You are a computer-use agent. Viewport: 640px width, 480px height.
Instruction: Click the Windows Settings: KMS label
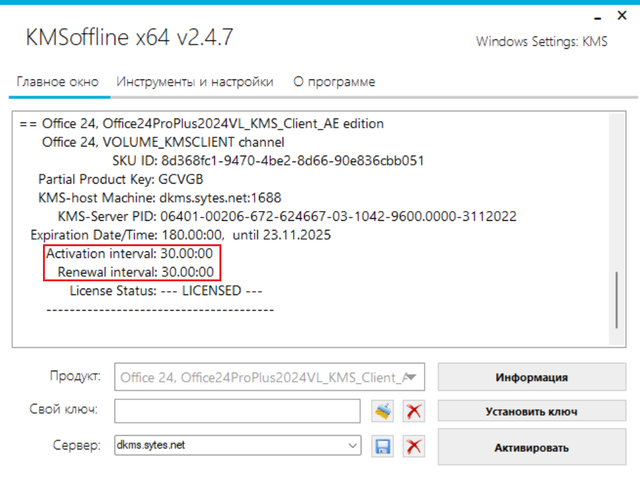pos(542,42)
